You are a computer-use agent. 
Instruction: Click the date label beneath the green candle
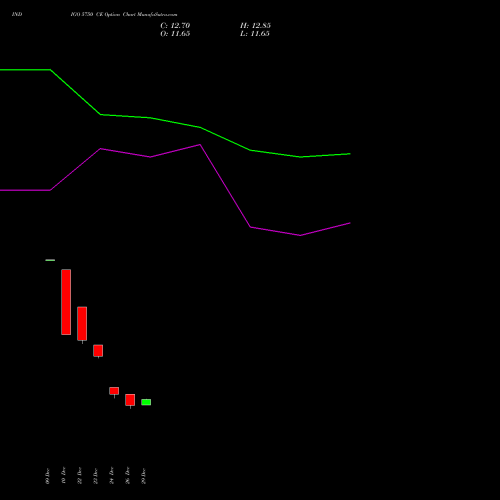(x=144, y=476)
